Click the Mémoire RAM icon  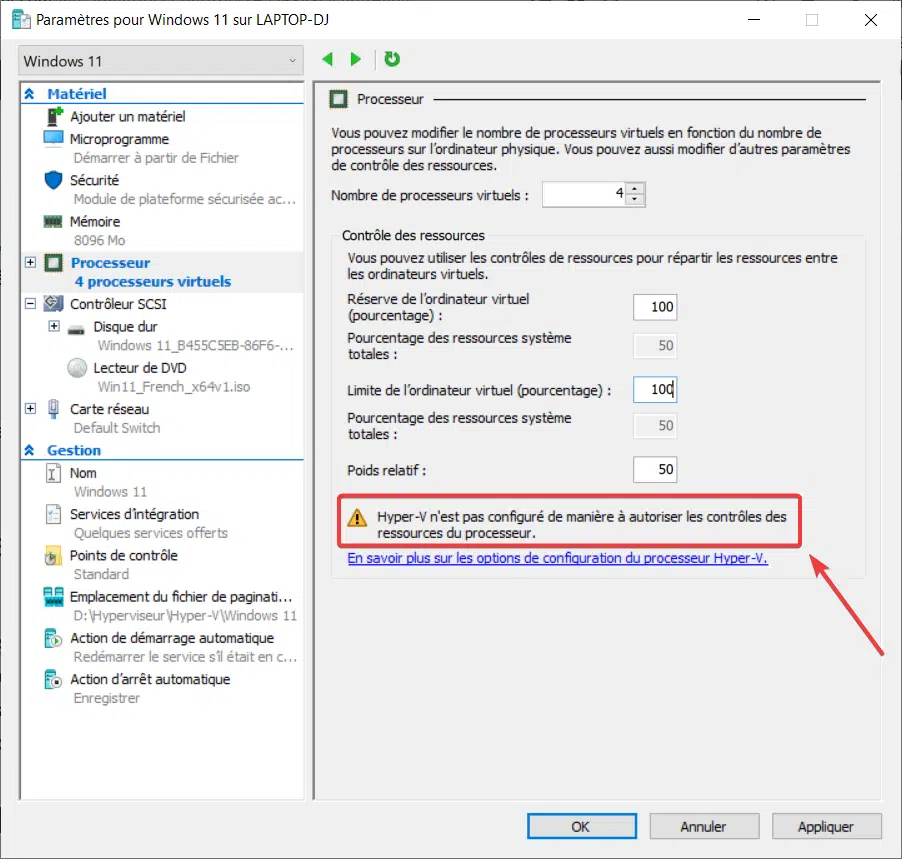click(x=53, y=222)
